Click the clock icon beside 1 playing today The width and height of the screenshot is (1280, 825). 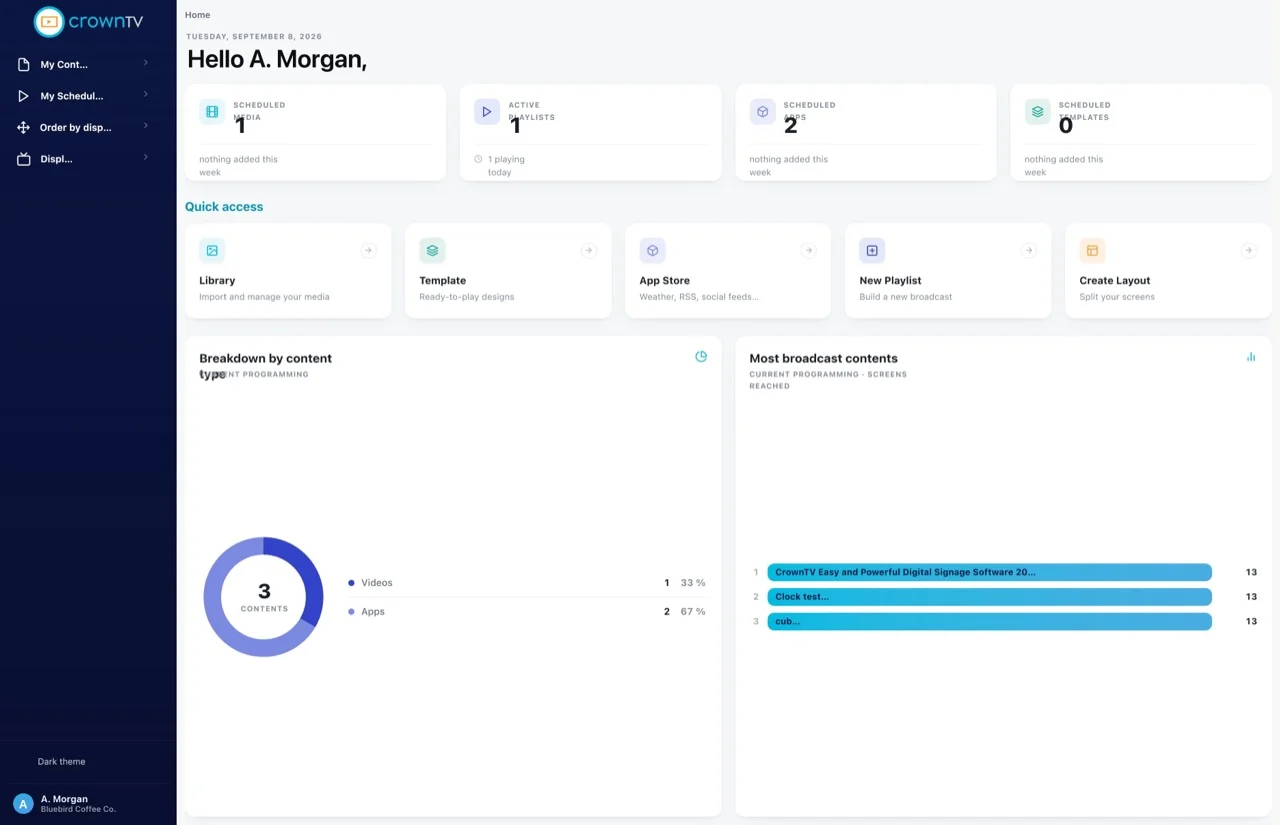click(x=478, y=159)
